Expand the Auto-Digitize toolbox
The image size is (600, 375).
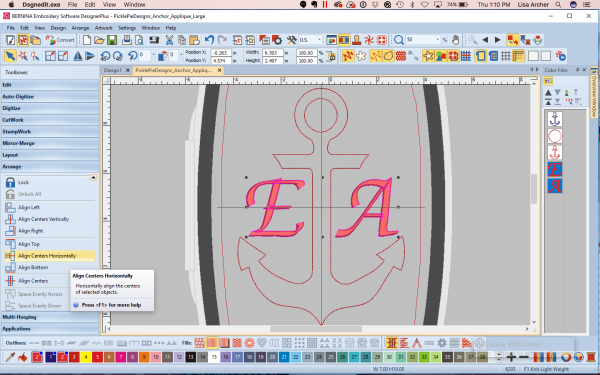[50, 96]
